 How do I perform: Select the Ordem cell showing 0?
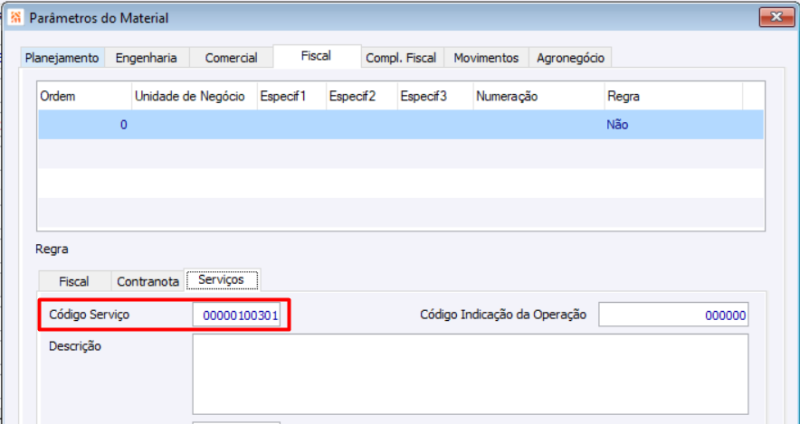[85, 124]
